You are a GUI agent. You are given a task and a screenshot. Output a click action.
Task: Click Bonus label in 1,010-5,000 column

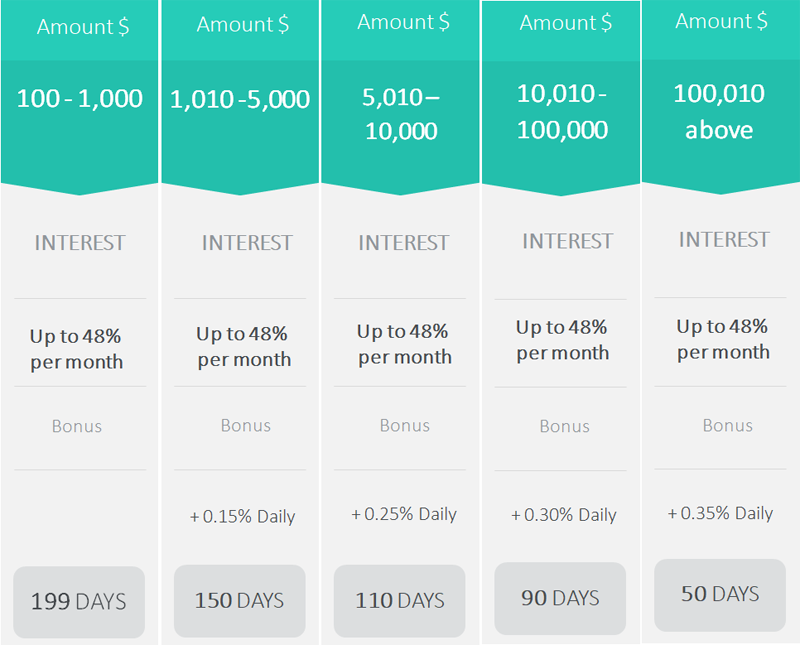tap(246, 426)
